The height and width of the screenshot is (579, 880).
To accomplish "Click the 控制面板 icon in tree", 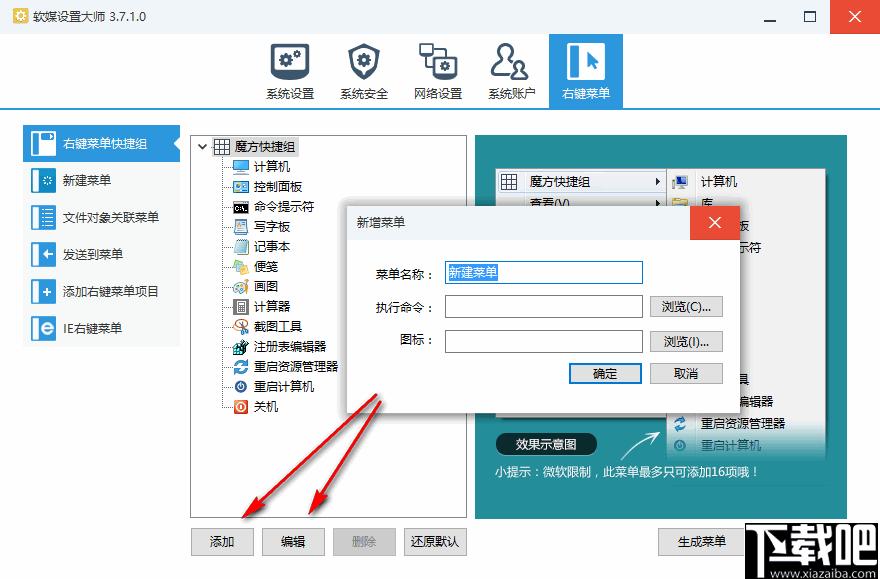I will pyautogui.click(x=241, y=187).
